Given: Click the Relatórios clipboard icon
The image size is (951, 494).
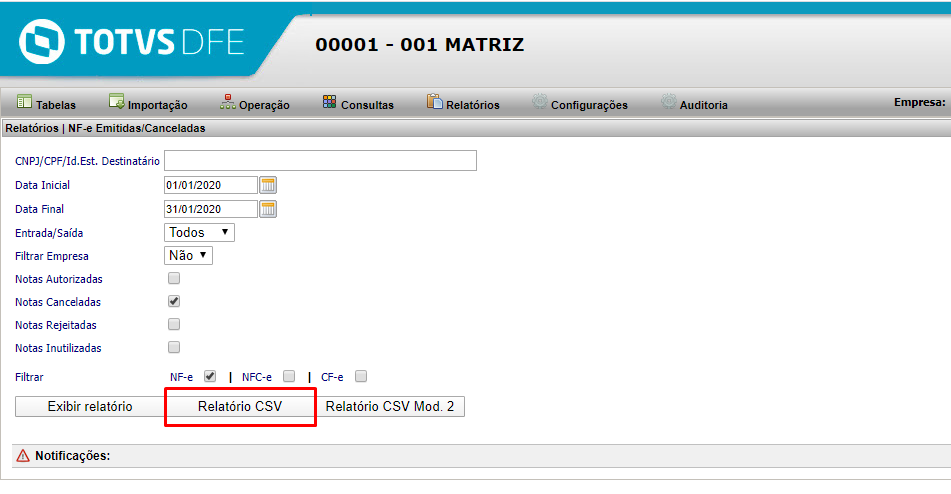Looking at the screenshot, I should (x=434, y=101).
